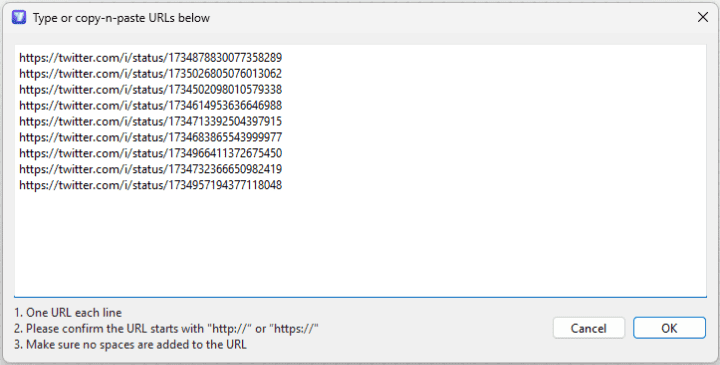Cancel the URL entry dialog

(x=589, y=328)
